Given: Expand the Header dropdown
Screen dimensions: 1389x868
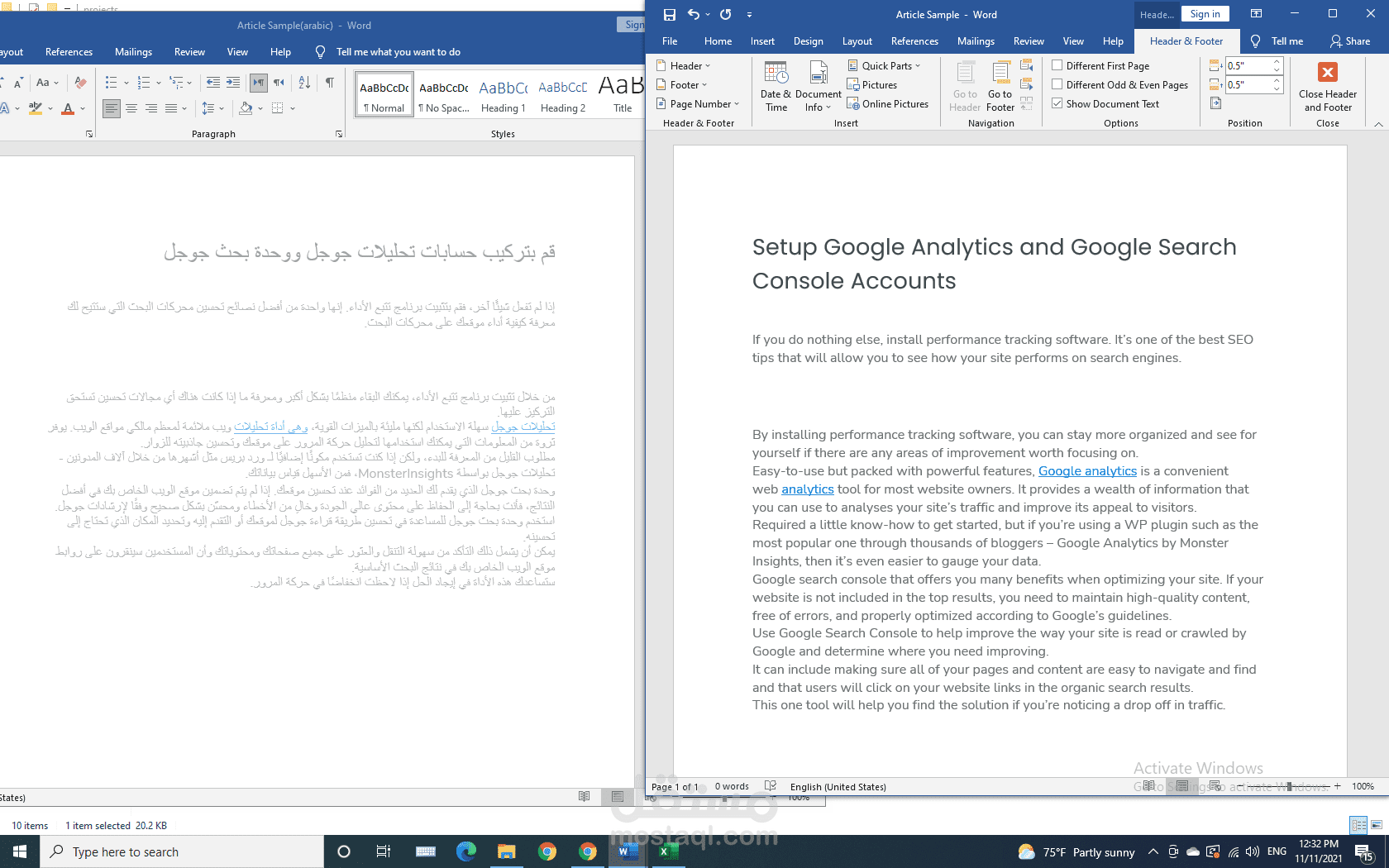Looking at the screenshot, I should [684, 65].
